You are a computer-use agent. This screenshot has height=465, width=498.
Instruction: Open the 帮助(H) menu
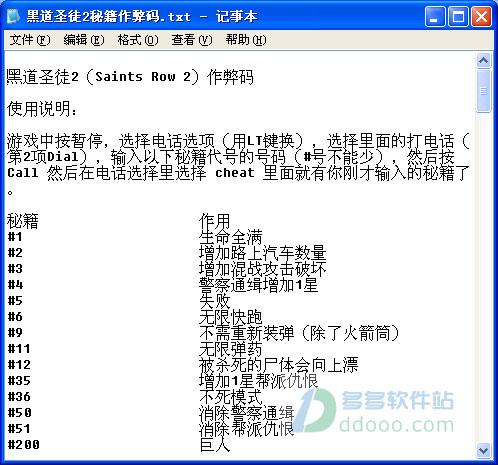point(246,40)
